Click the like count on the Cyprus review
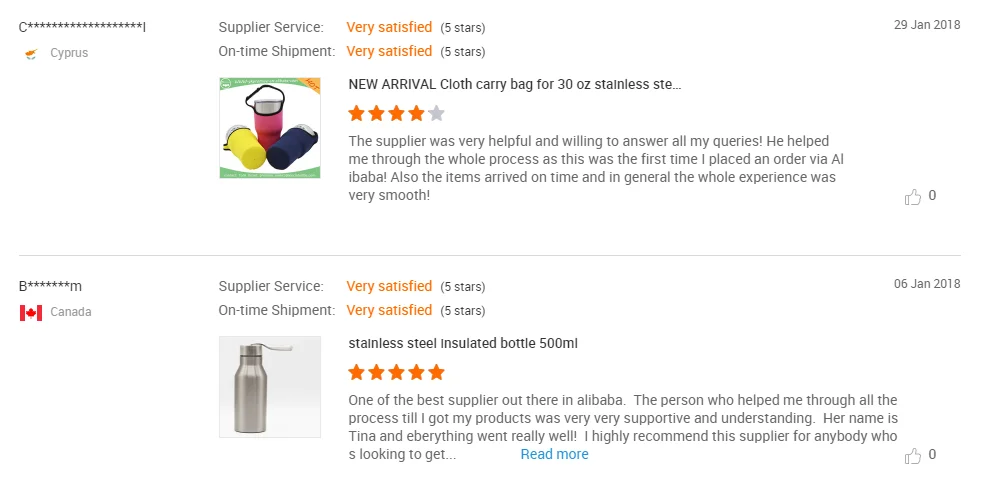Image resolution: width=982 pixels, height=502 pixels. pos(932,195)
